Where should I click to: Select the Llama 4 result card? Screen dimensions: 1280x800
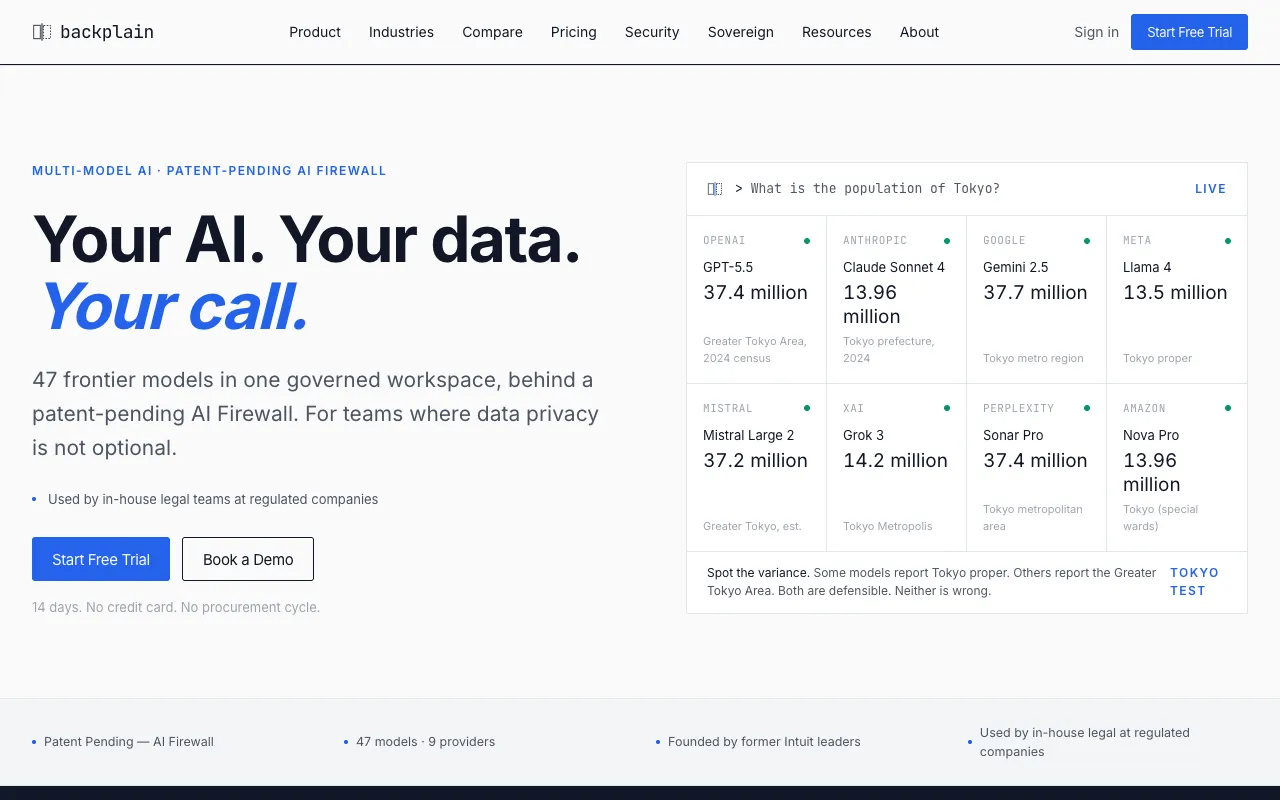coord(1177,300)
